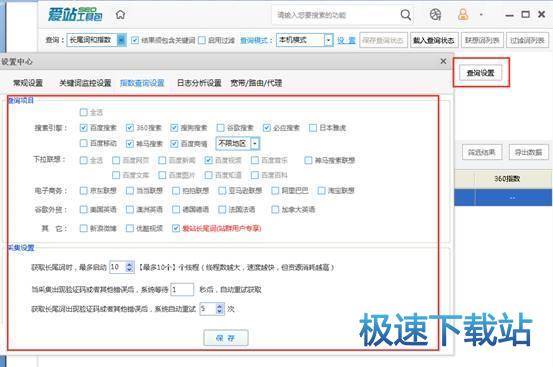The width and height of the screenshot is (553, 367).
Task: Uncheck the 神马搜索 checkbox
Action: [130, 143]
